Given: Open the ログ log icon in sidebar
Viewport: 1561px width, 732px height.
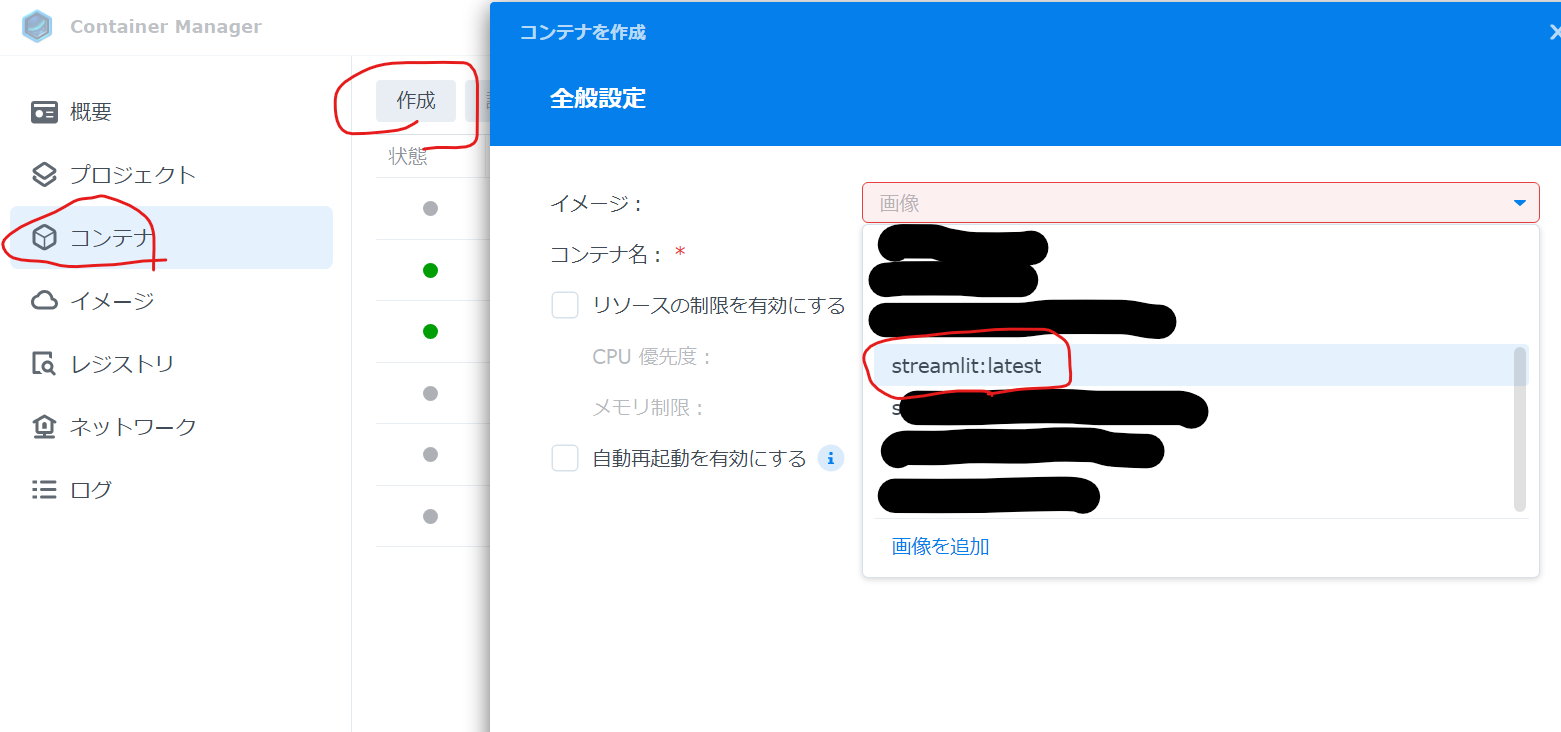Looking at the screenshot, I should pyautogui.click(x=44, y=489).
